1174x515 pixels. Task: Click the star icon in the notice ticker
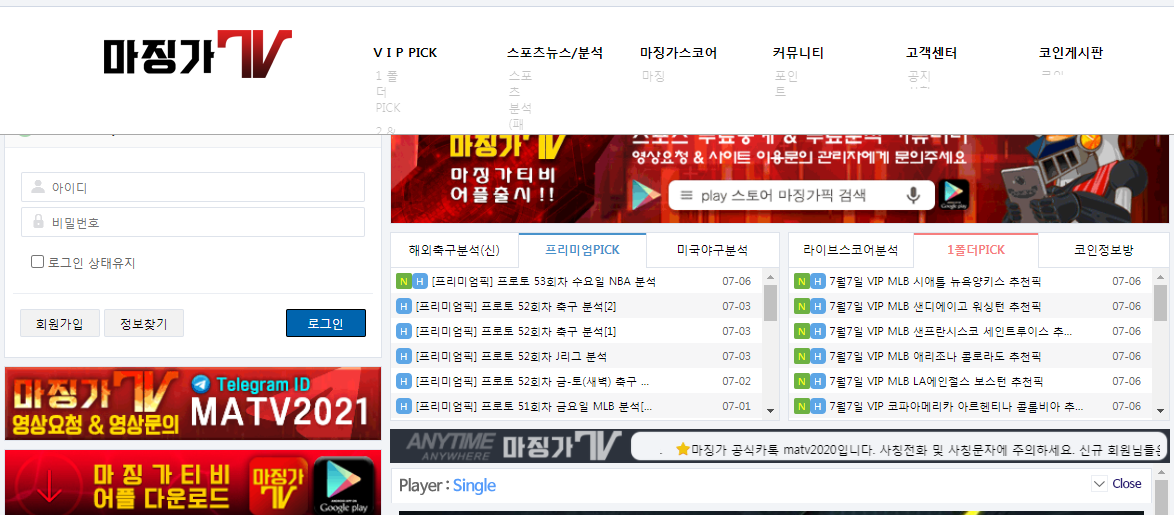click(x=682, y=450)
